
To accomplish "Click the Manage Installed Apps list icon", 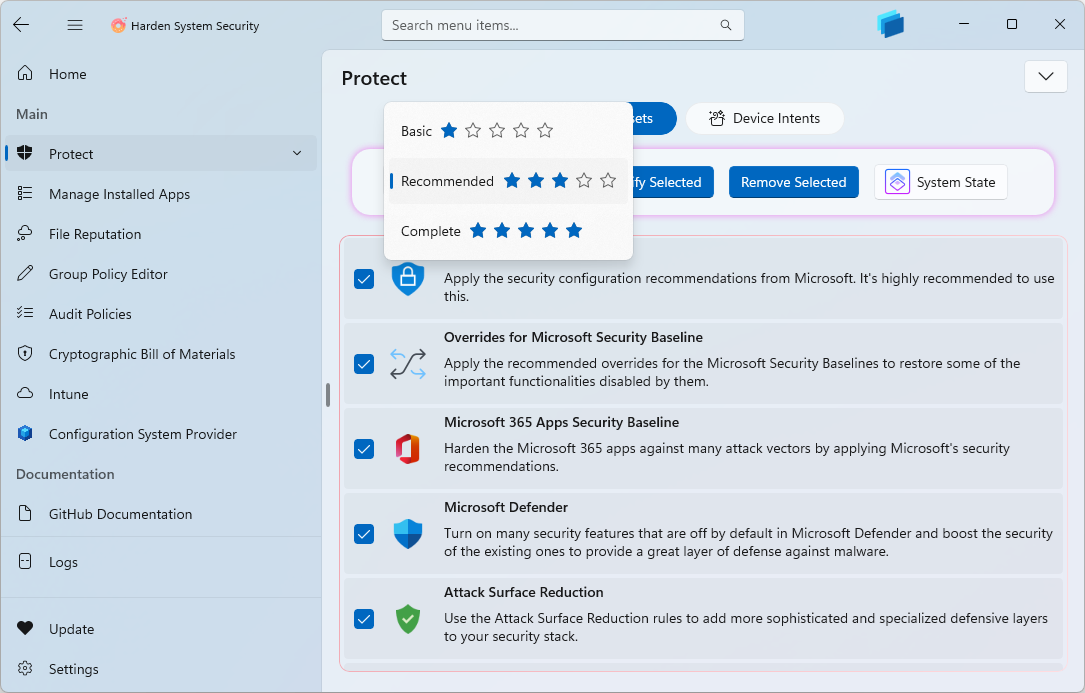I will 25,193.
